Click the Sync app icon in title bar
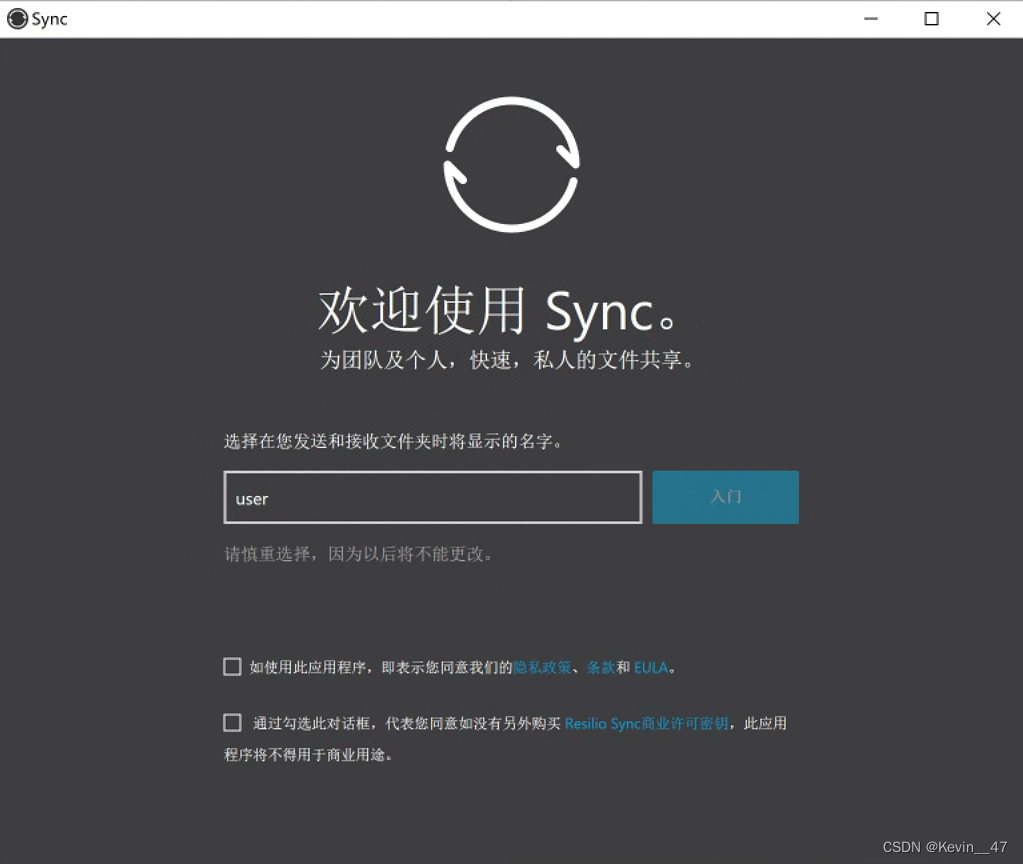The width and height of the screenshot is (1023, 864). pyautogui.click(x=17, y=19)
